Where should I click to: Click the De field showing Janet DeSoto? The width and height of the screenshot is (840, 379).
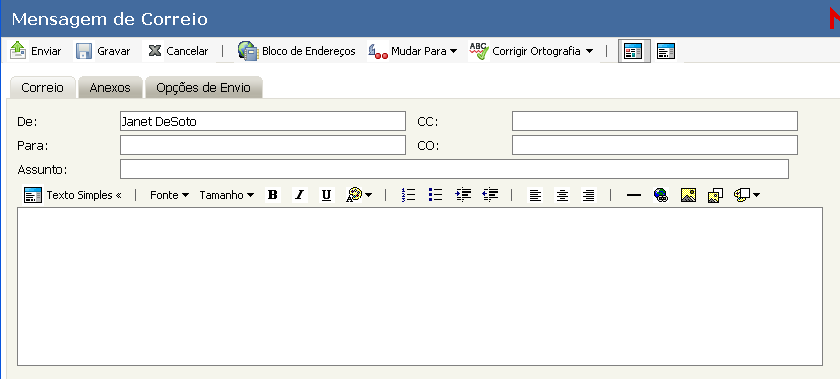pyautogui.click(x=262, y=121)
